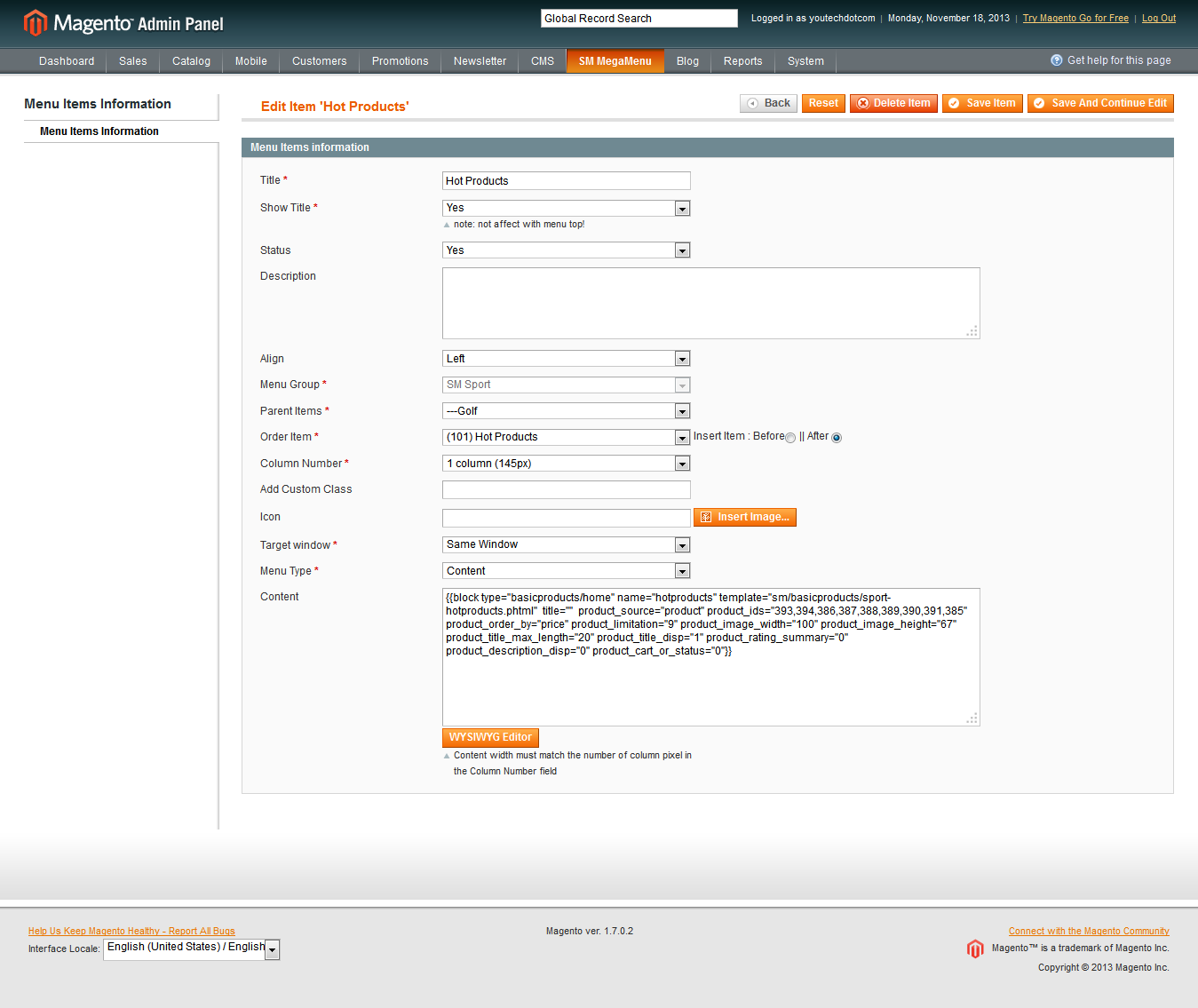Open the Customers menu

320,61
